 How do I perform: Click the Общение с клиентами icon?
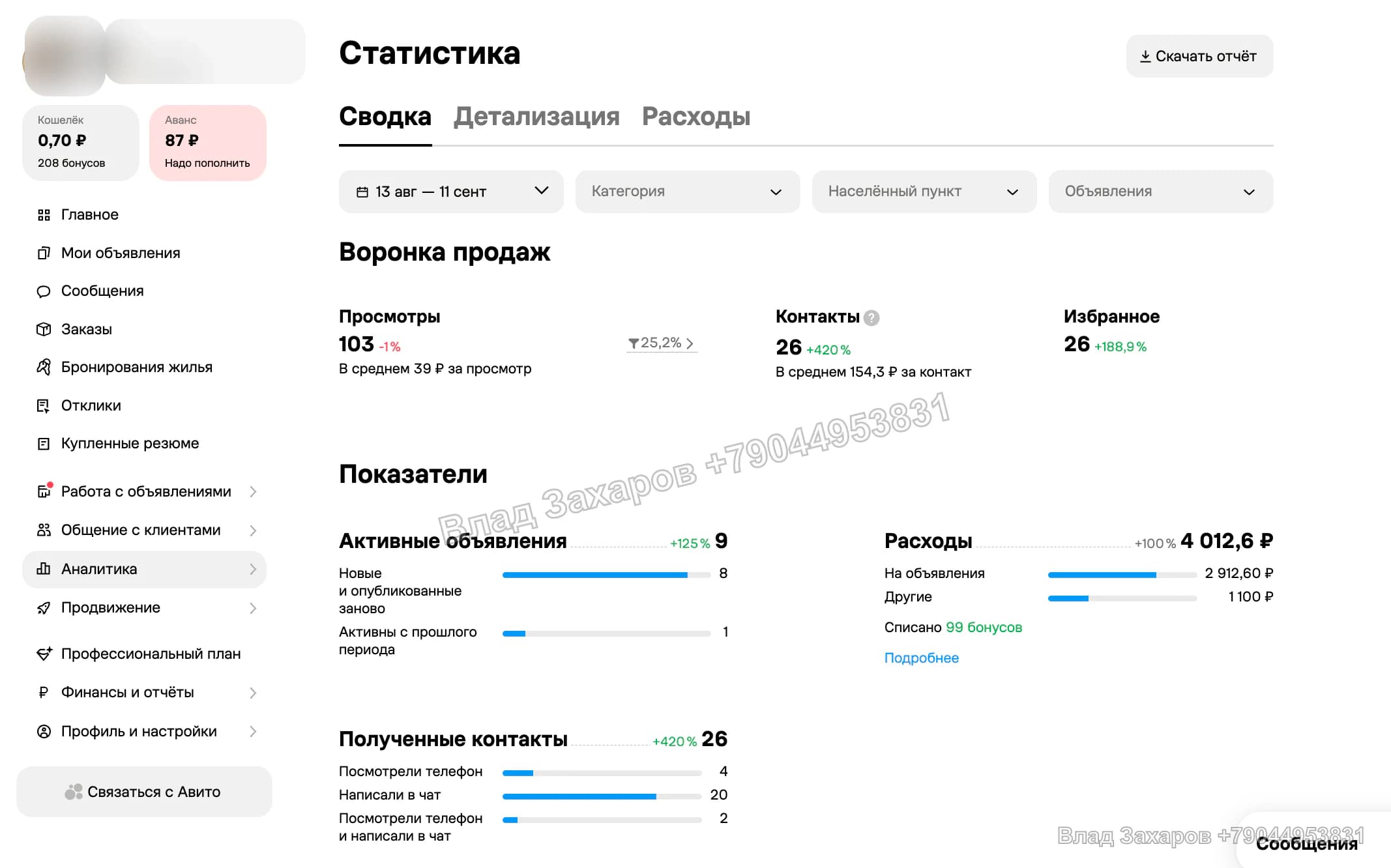pos(44,530)
